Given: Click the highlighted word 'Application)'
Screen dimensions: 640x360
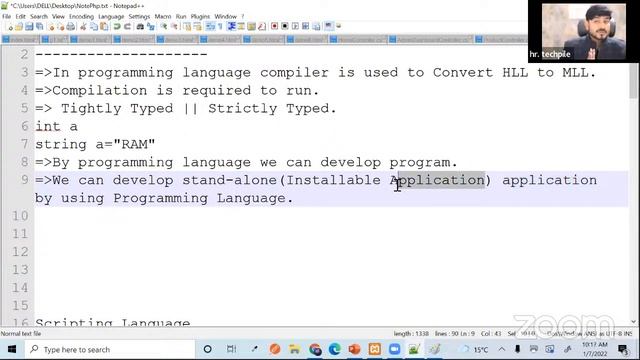Looking at the screenshot, I should click(x=440, y=180).
